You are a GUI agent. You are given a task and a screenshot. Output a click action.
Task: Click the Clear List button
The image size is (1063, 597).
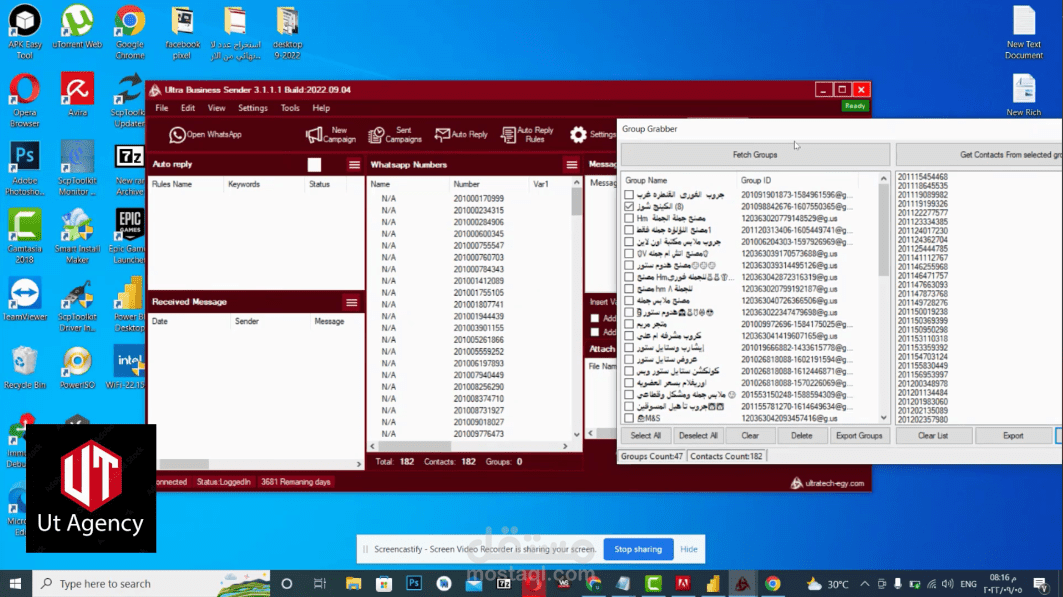click(x=933, y=436)
